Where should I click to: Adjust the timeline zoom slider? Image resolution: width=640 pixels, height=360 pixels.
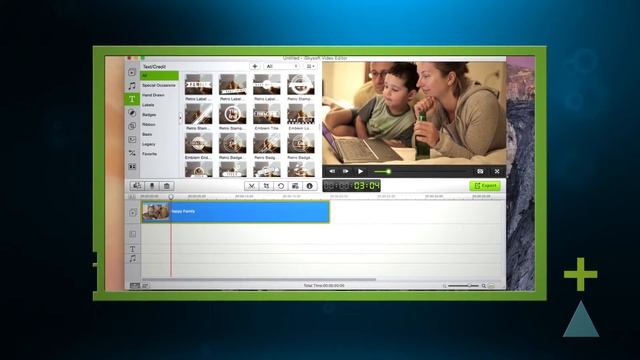[464, 286]
